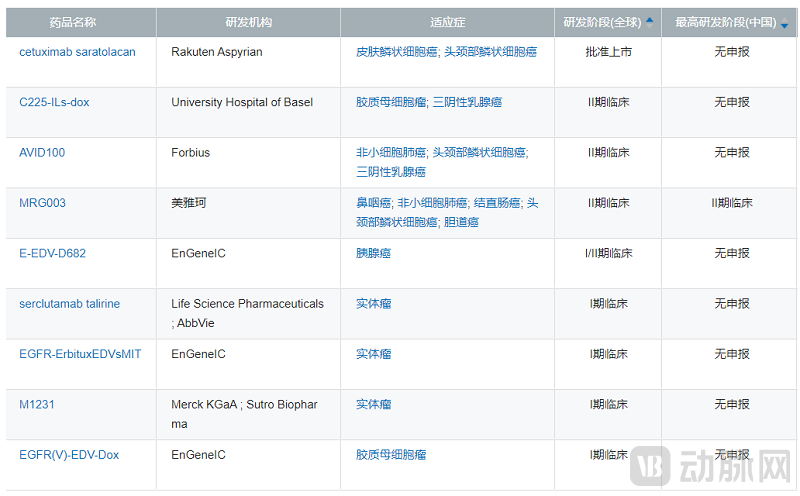The height and width of the screenshot is (496, 800).
Task: Click 实体瘤 in serclutamab talirine row
Action: click(x=373, y=304)
